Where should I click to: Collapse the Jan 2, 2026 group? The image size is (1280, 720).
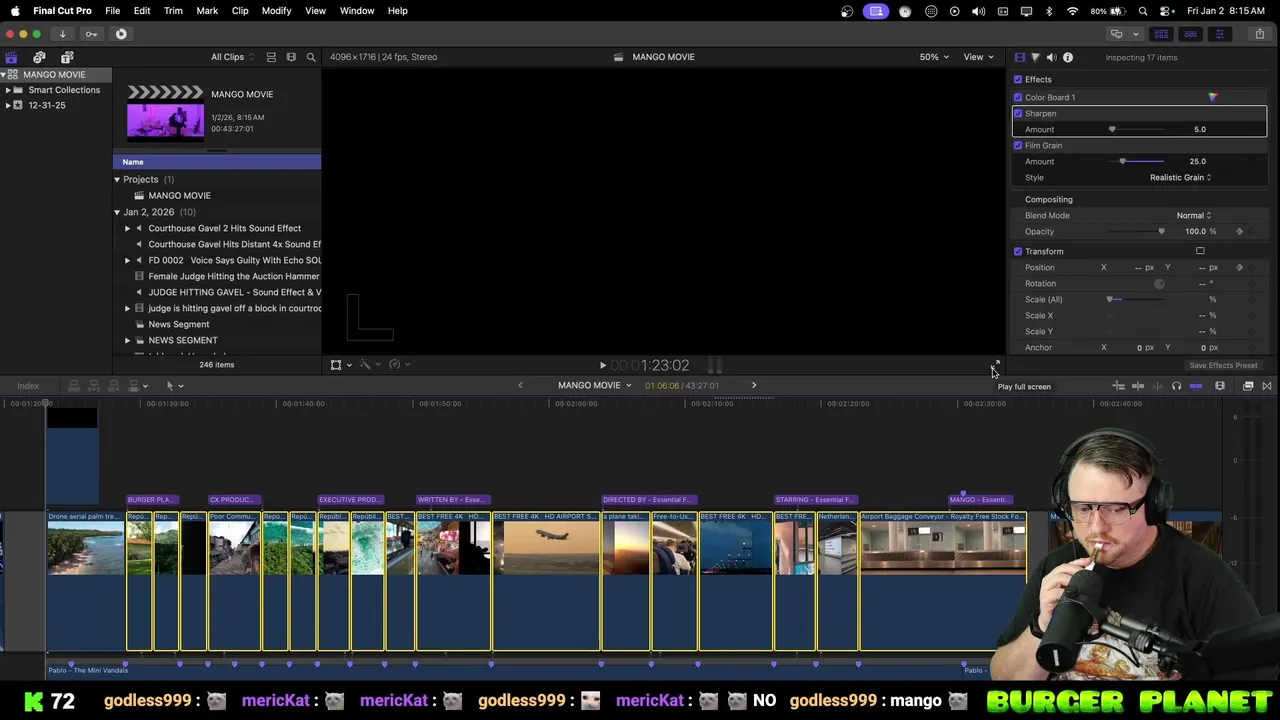pyautogui.click(x=117, y=212)
